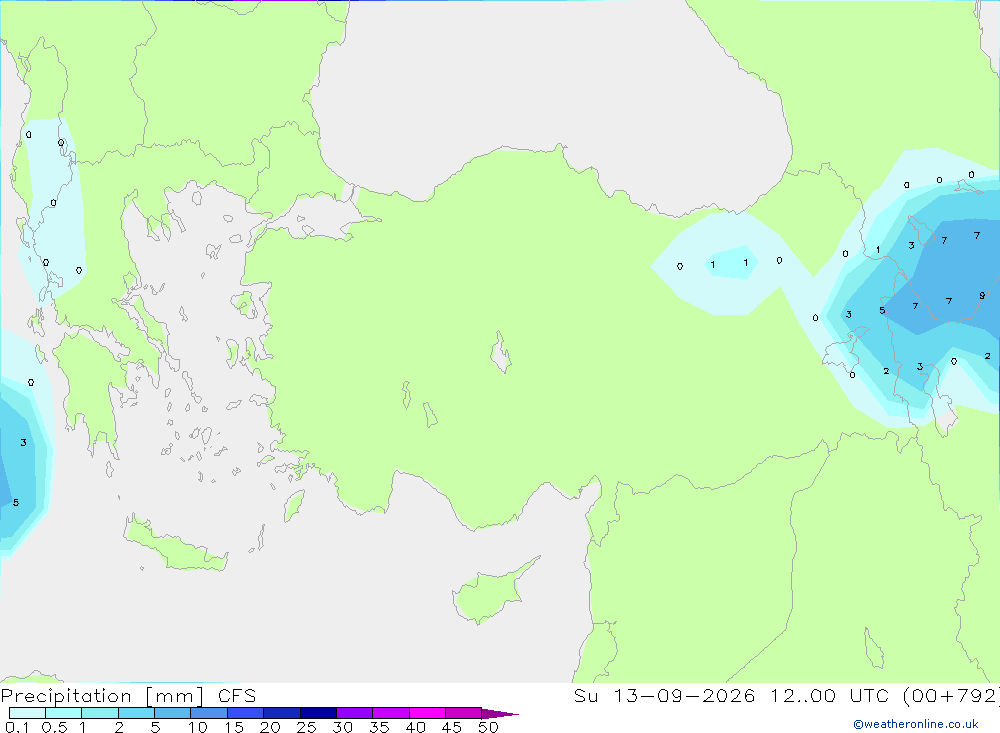
Task: Pick the legend swatch for 15–20 mm
Action: [246, 713]
